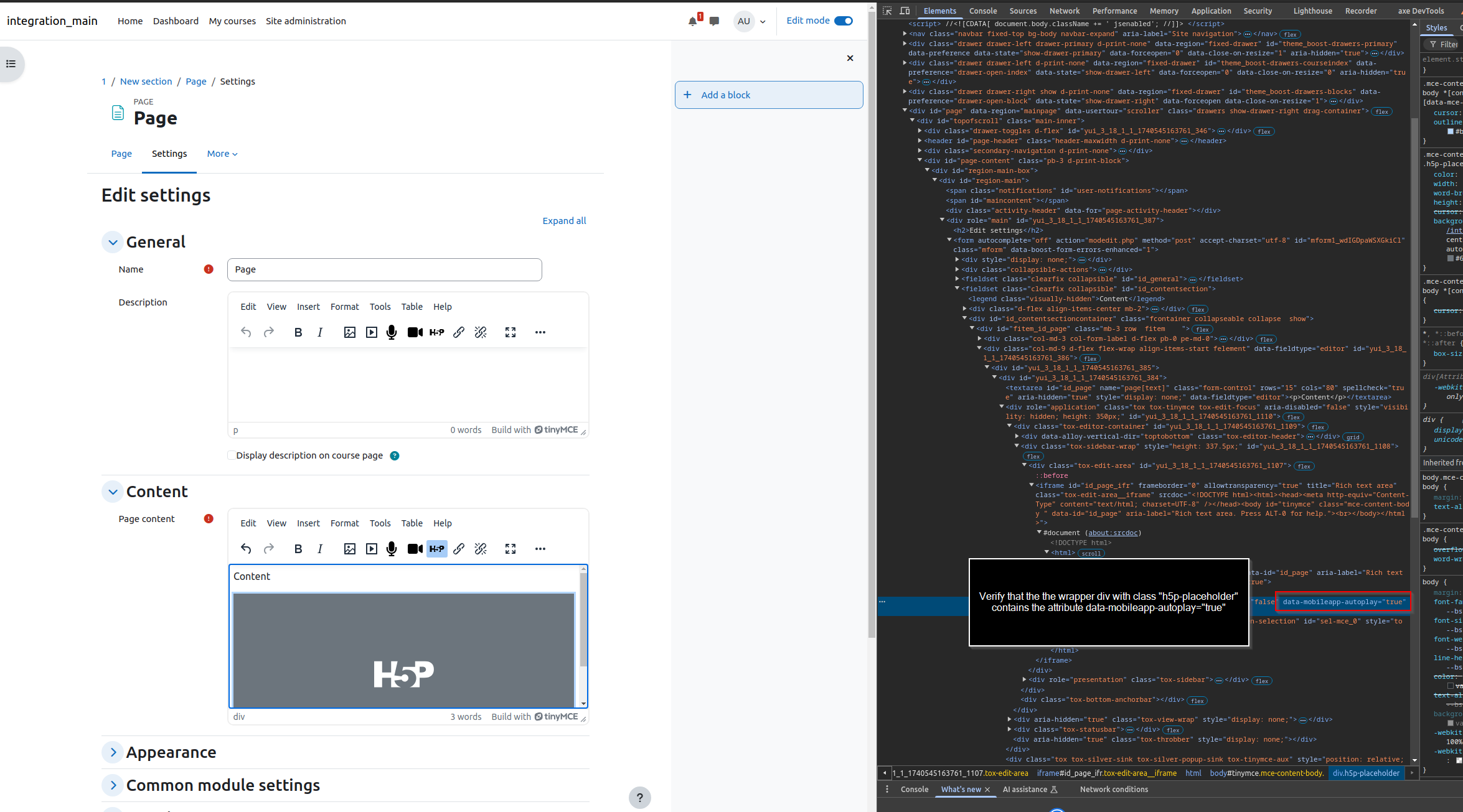Switch to the Console tab in DevTools
This screenshot has width=1463, height=812.
tap(983, 11)
